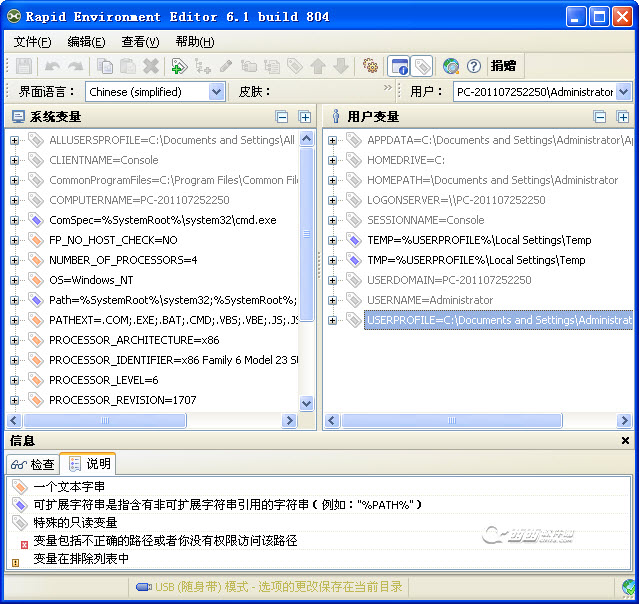The image size is (639, 604).
Task: Expand all in the 用户变量 panel
Action: pos(623,117)
